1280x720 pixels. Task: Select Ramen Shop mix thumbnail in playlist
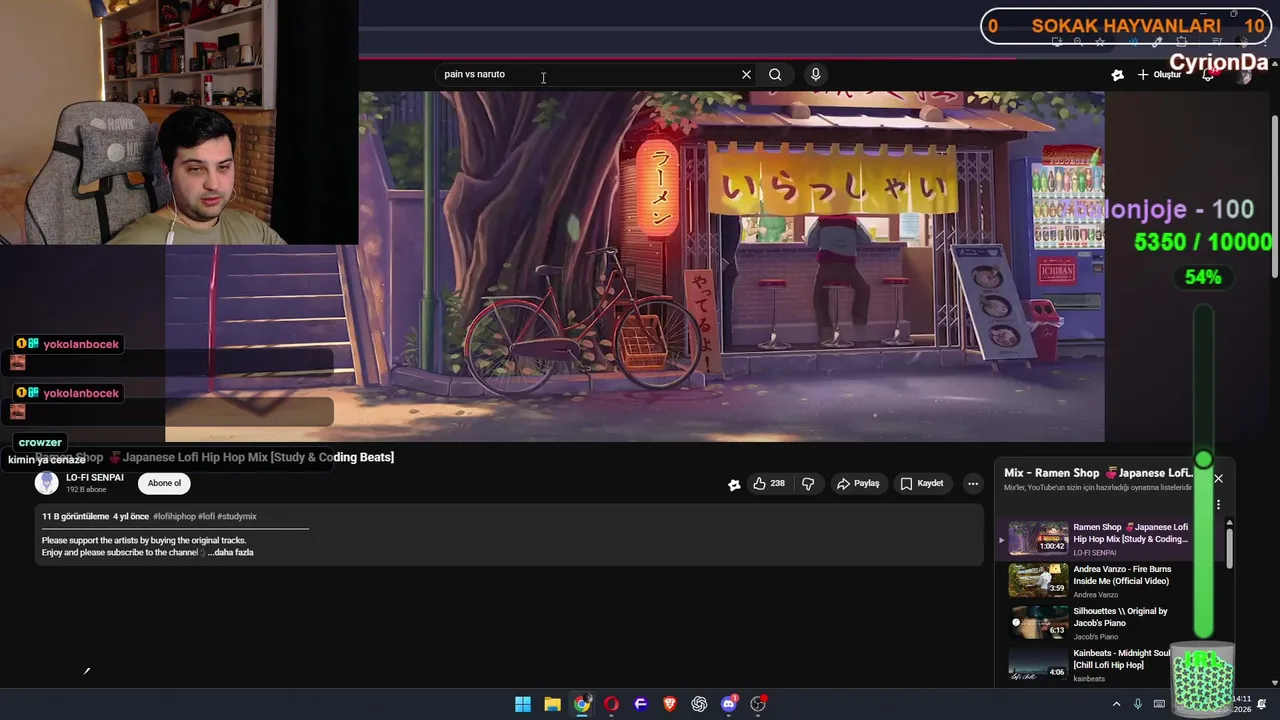pyautogui.click(x=1038, y=538)
